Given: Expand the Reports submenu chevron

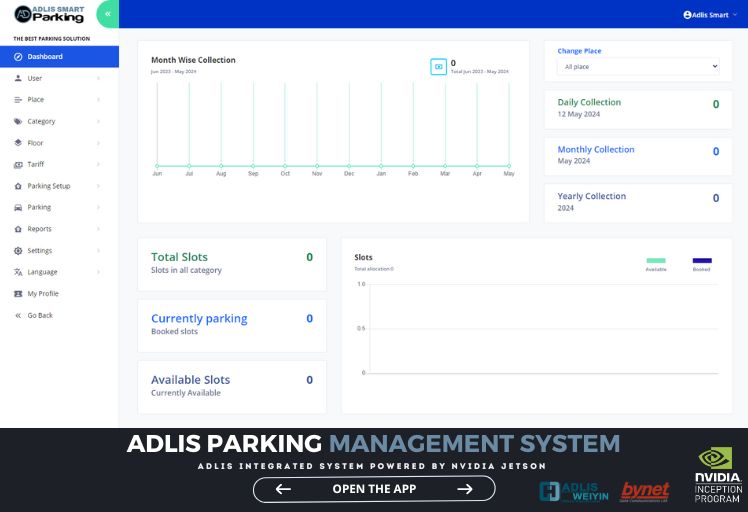Looking at the screenshot, I should (x=98, y=229).
